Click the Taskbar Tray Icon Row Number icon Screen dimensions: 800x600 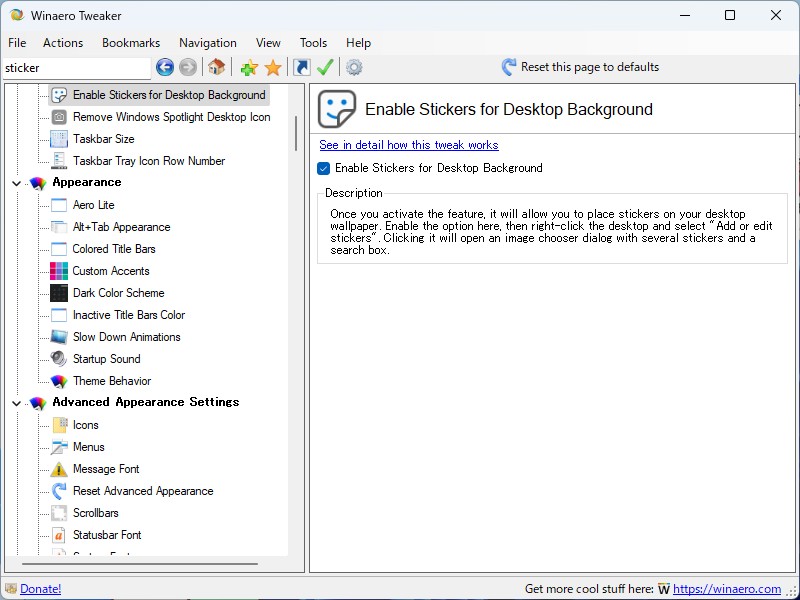(59, 161)
